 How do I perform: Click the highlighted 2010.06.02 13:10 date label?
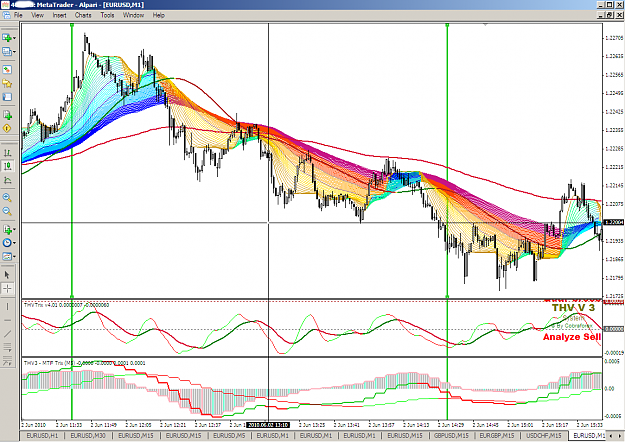268,425
